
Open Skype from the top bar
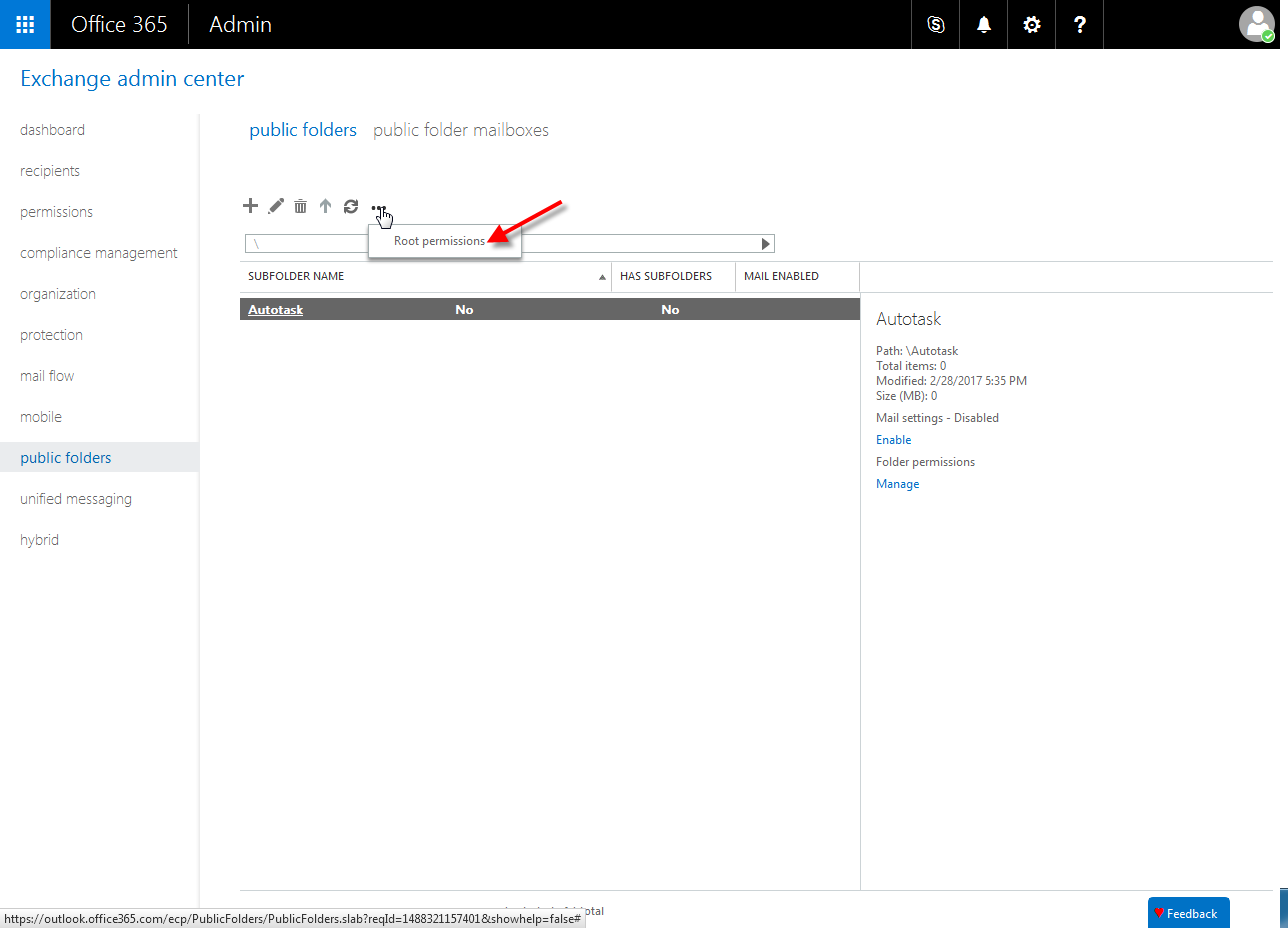[936, 24]
